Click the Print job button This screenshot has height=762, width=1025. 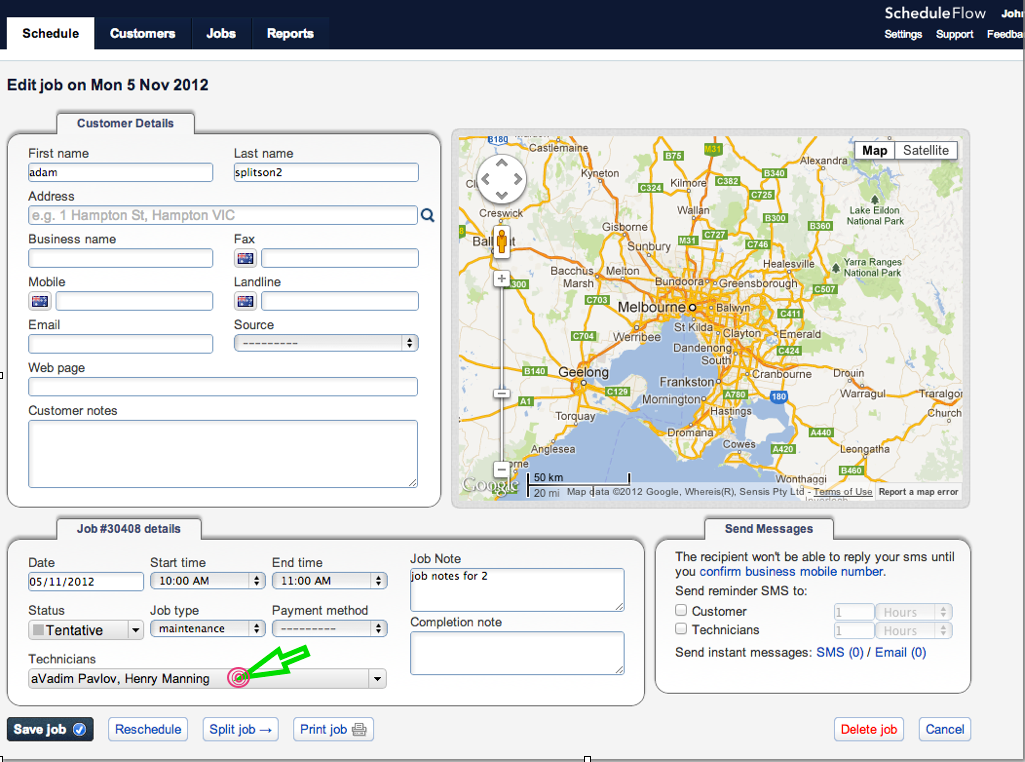pos(333,729)
